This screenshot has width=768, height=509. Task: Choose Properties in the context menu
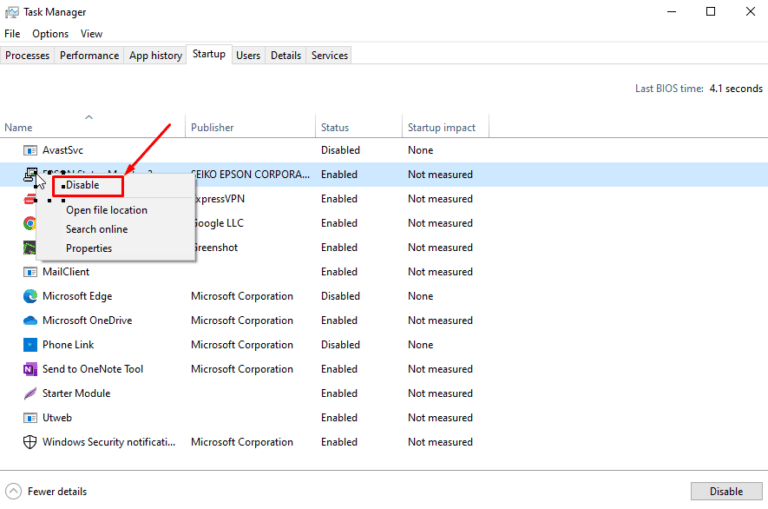(x=89, y=248)
